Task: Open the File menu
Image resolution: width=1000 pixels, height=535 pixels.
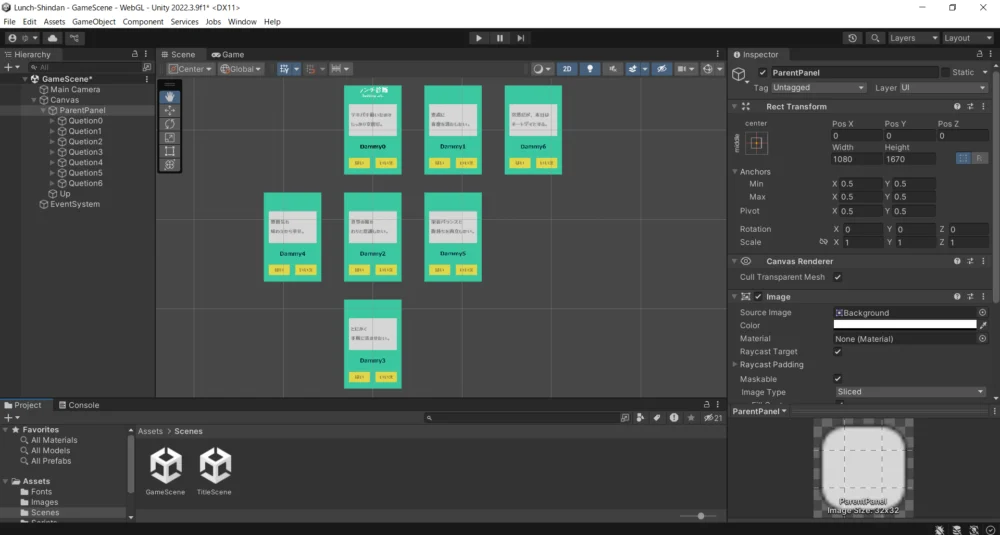Action: (x=10, y=22)
